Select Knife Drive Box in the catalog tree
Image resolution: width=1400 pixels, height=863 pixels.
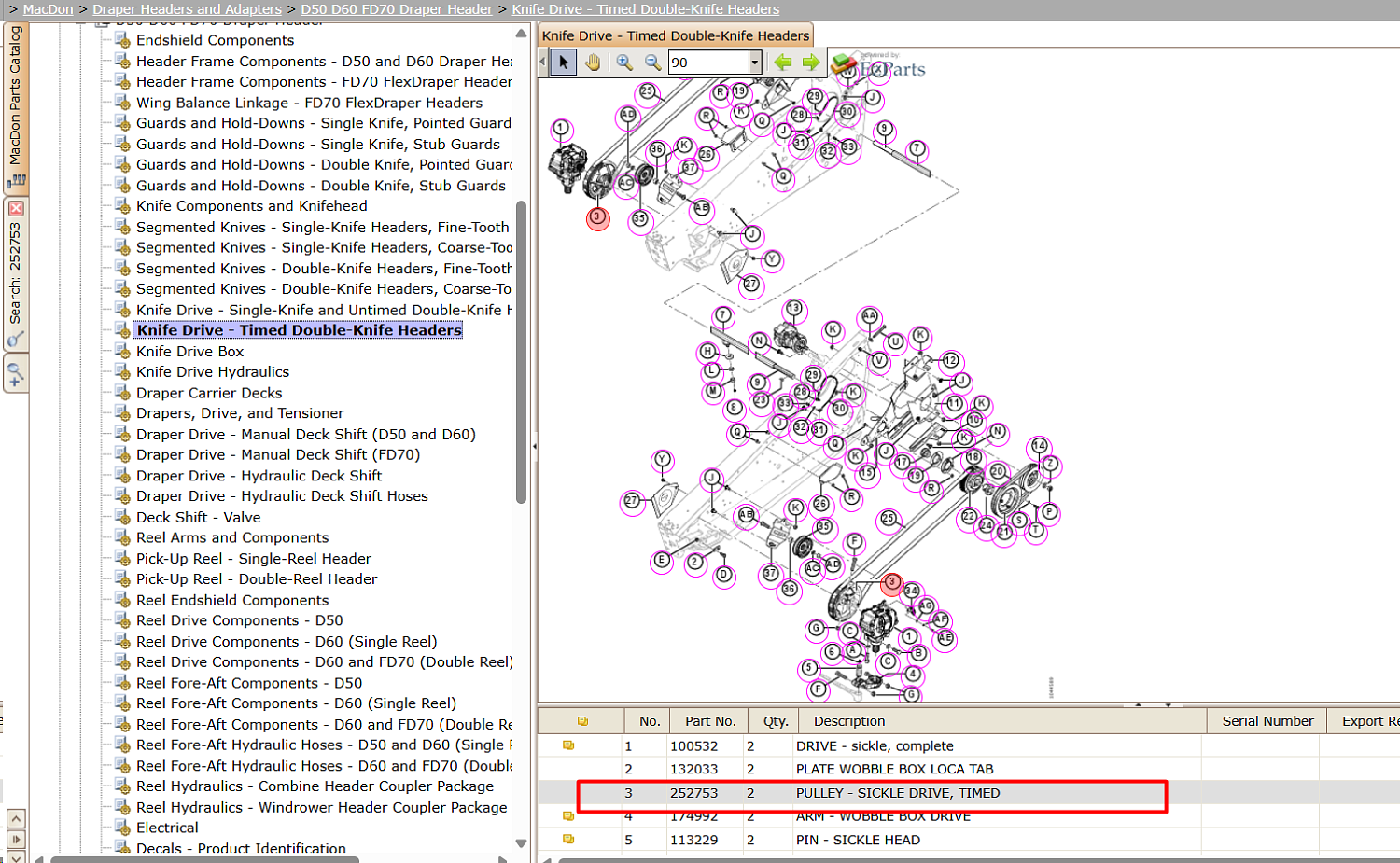click(189, 352)
